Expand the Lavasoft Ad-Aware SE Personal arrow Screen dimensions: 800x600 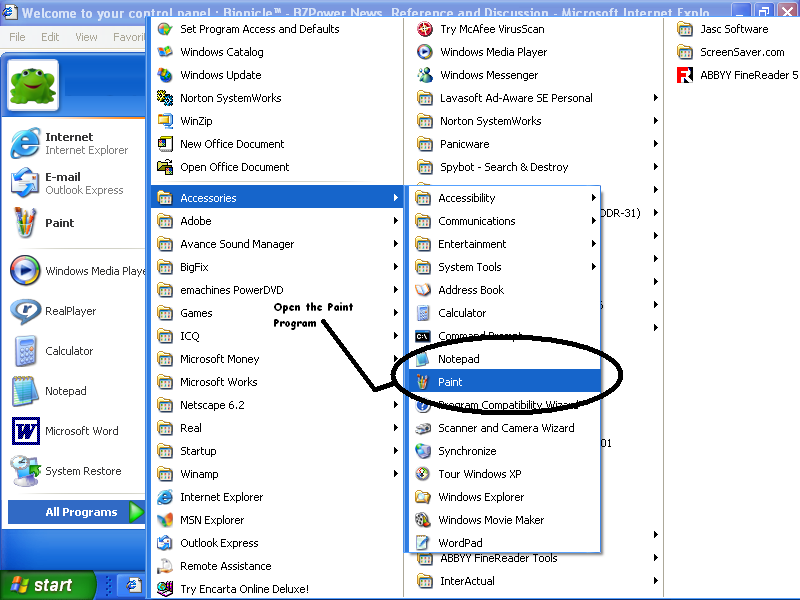coord(656,97)
